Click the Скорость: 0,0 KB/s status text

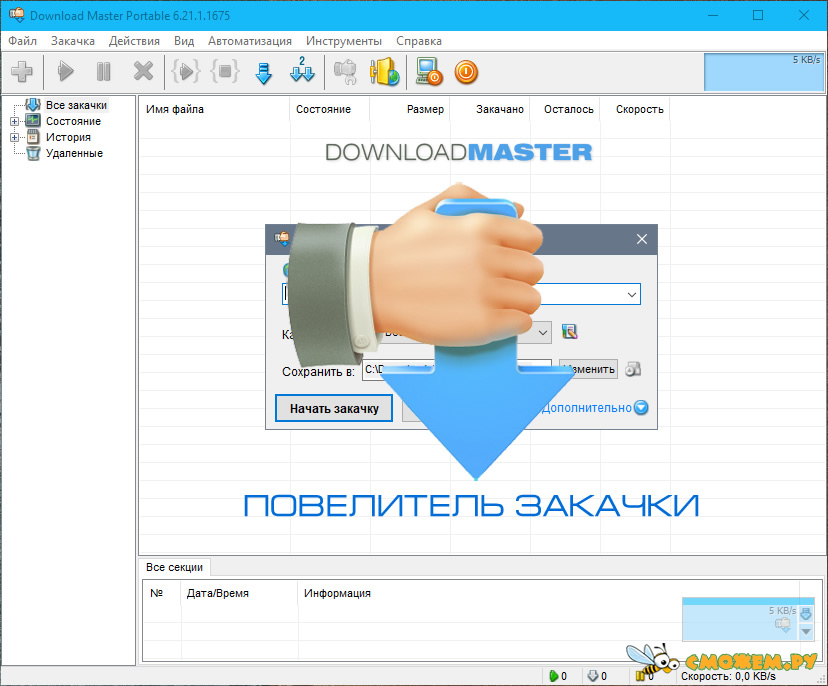[x=728, y=676]
